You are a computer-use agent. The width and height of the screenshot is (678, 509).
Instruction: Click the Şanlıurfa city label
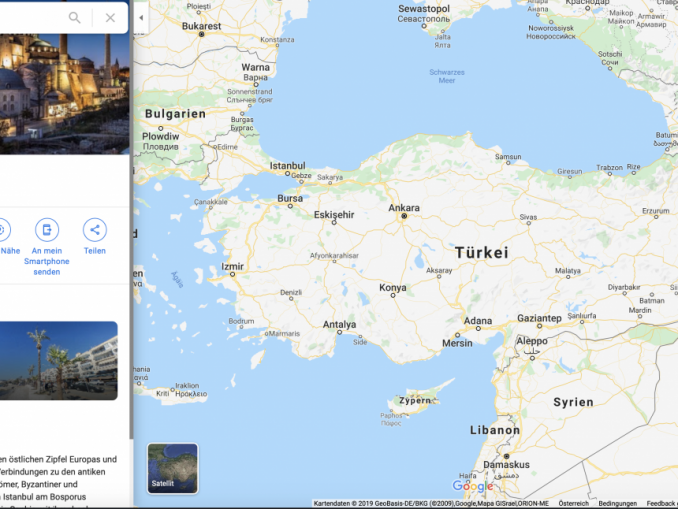tap(582, 316)
